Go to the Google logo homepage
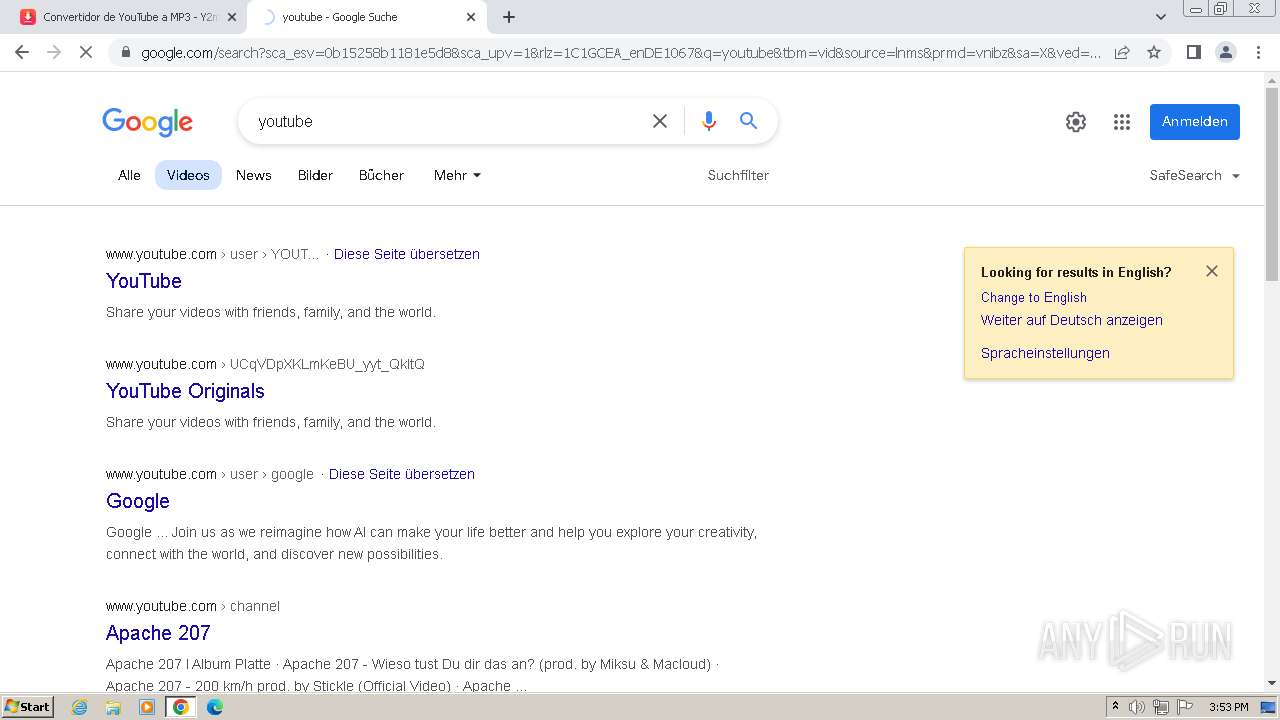The width and height of the screenshot is (1280, 720). (x=148, y=122)
